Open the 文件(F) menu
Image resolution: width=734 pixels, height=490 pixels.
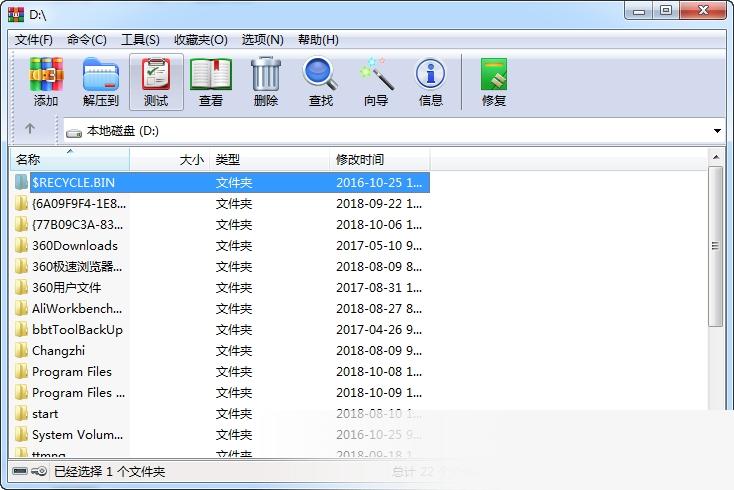tap(34, 40)
